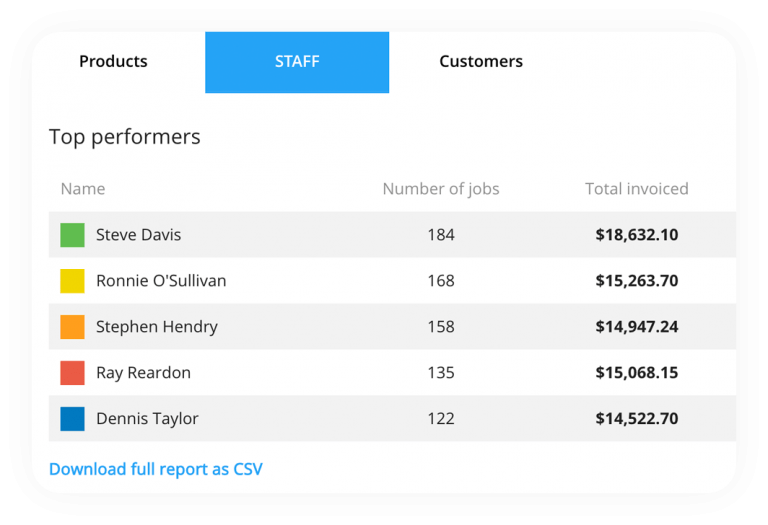Image resolution: width=768 pixels, height=525 pixels.
Task: Click Download full report as CSV link
Action: tap(156, 469)
